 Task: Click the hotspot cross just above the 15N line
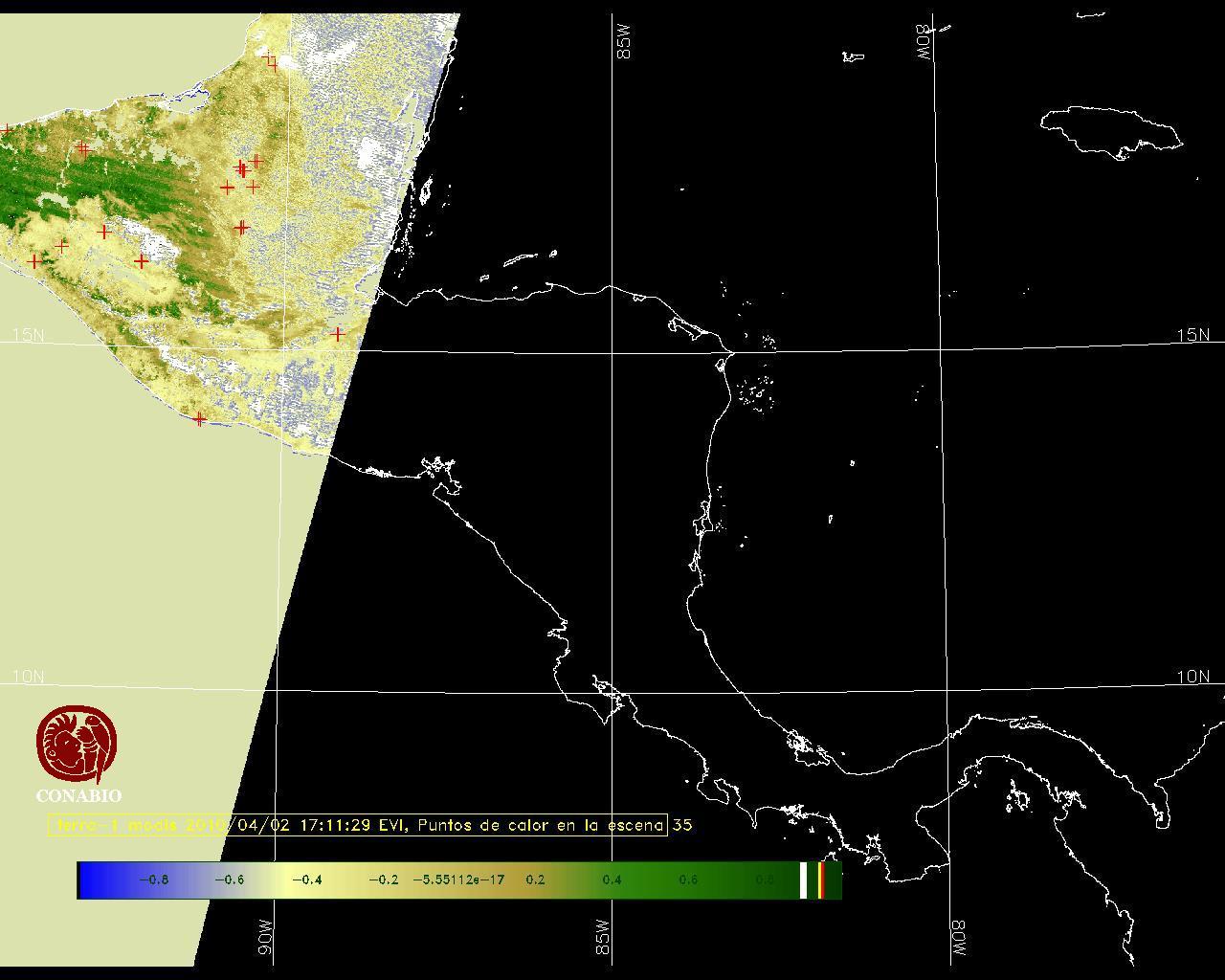click(x=338, y=334)
